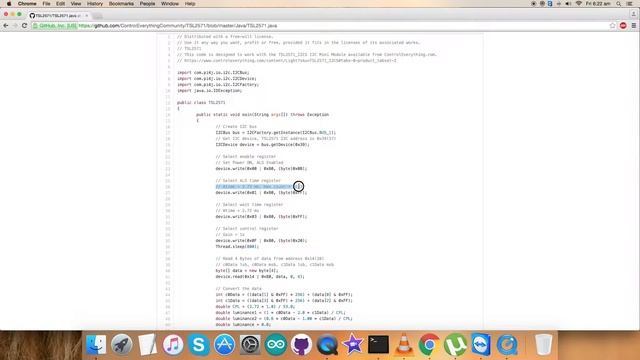Open Notification Center in menu bar
This screenshot has height=360, width=640.
coord(630,4)
